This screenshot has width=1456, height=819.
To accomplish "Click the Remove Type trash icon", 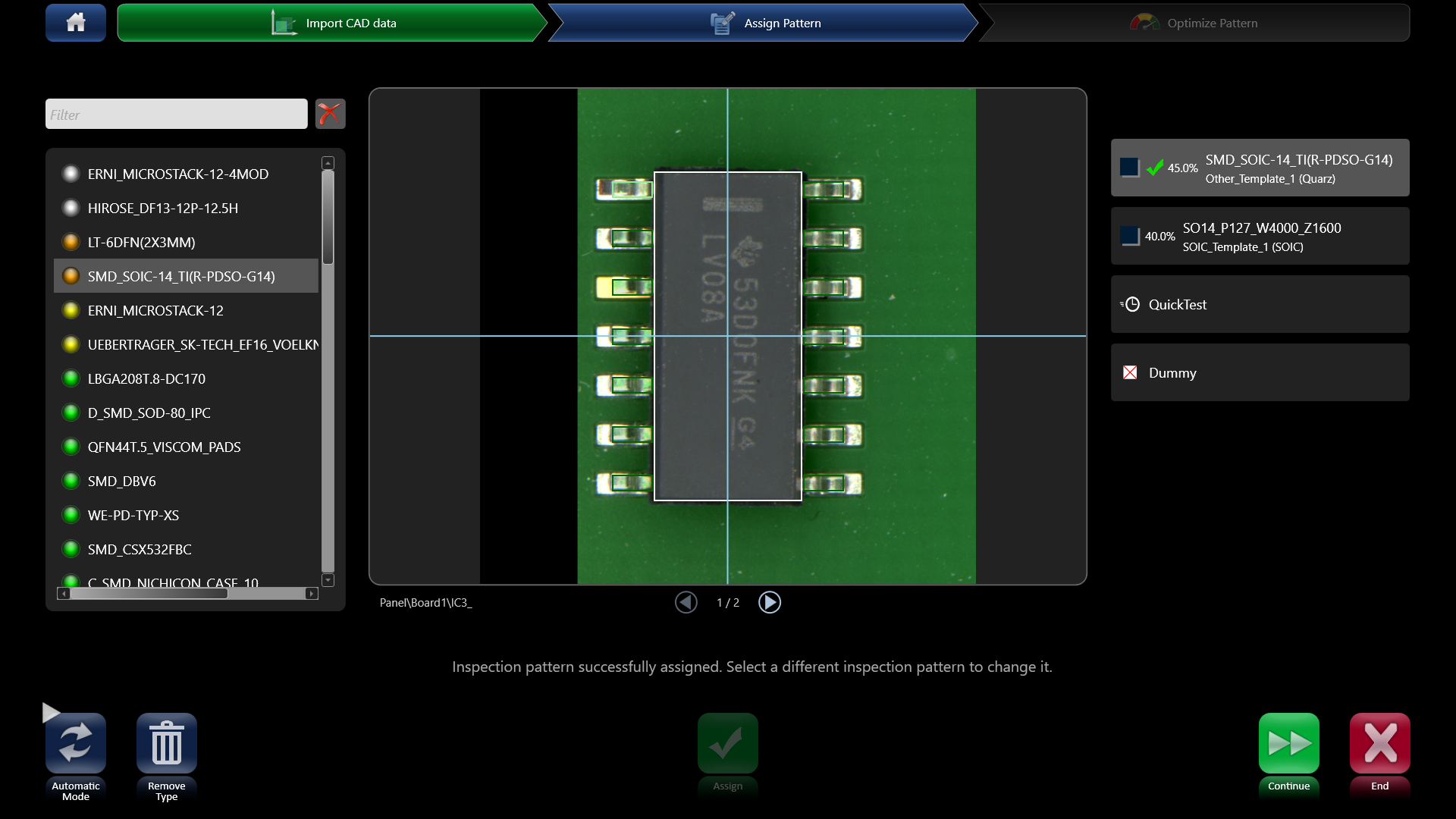I will pos(167,743).
